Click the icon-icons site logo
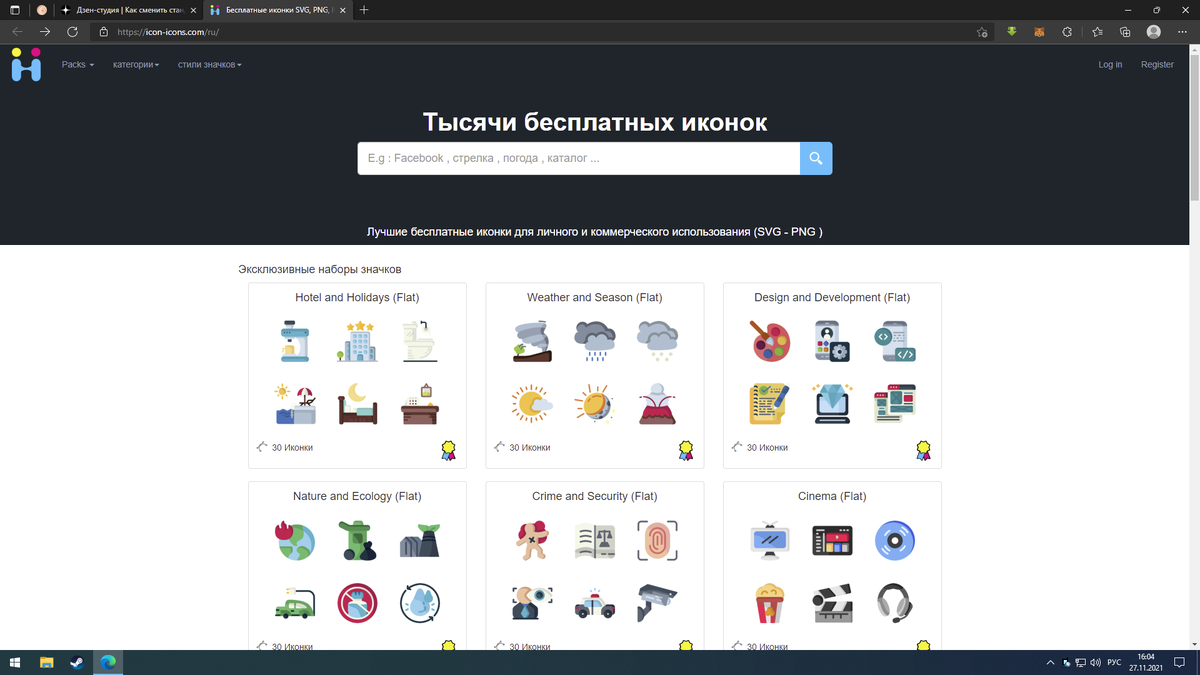The width and height of the screenshot is (1200, 675). pos(25,64)
